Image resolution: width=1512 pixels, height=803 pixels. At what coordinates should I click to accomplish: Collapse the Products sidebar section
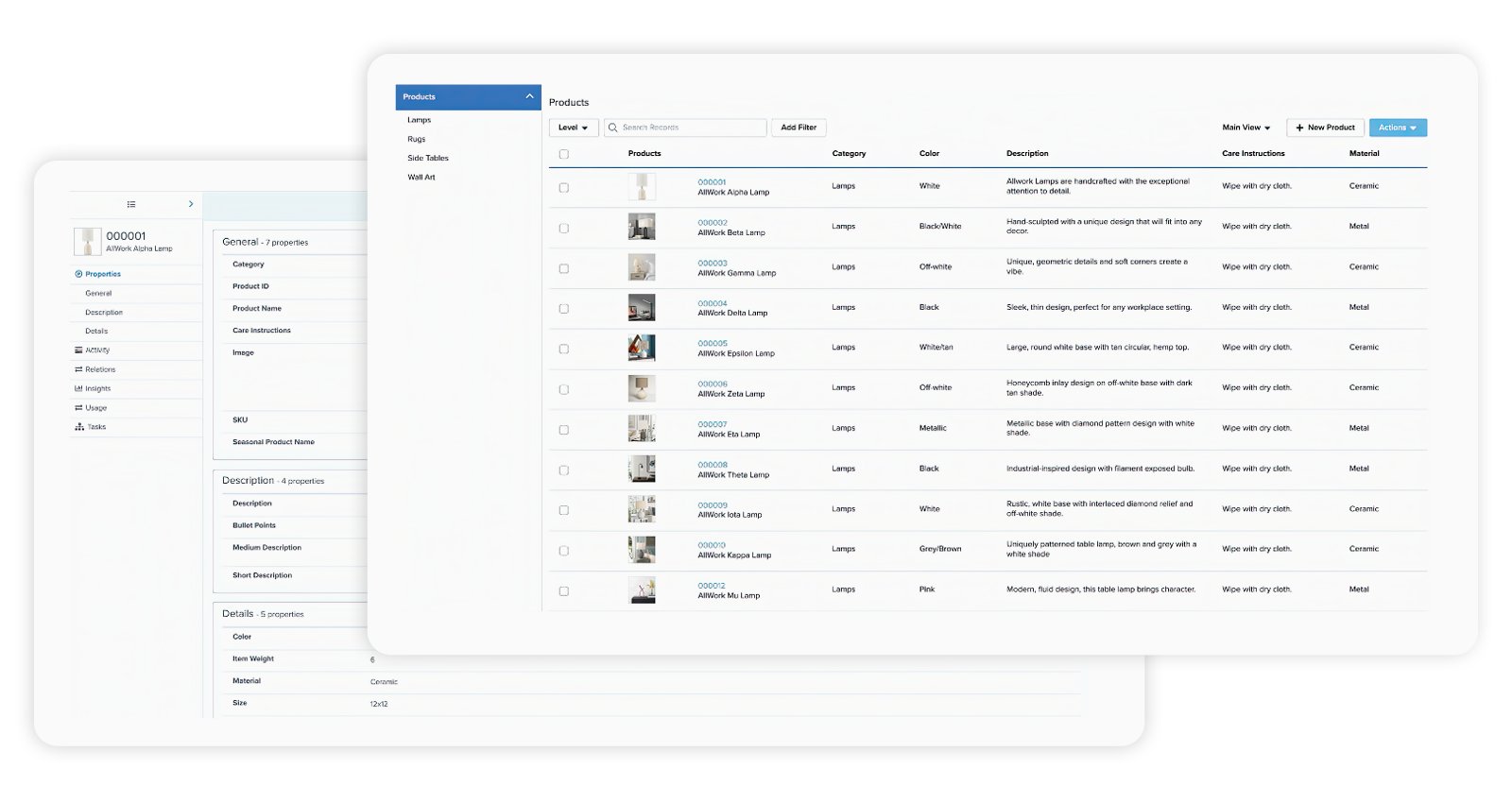pyautogui.click(x=529, y=96)
